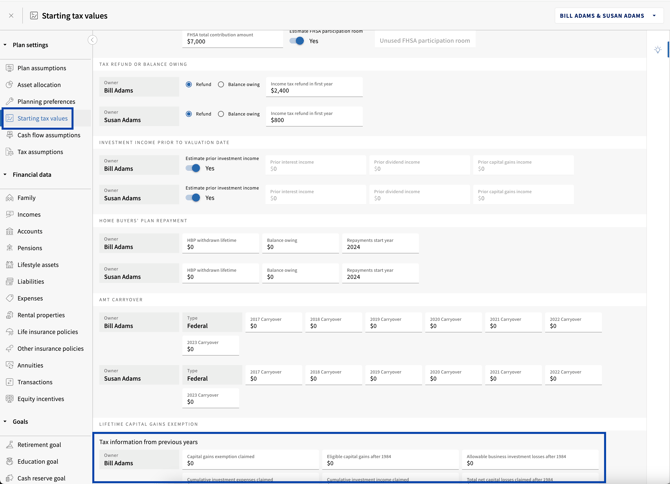Click the Plan assumptions sidebar icon
The image size is (670, 484).
(x=9, y=68)
